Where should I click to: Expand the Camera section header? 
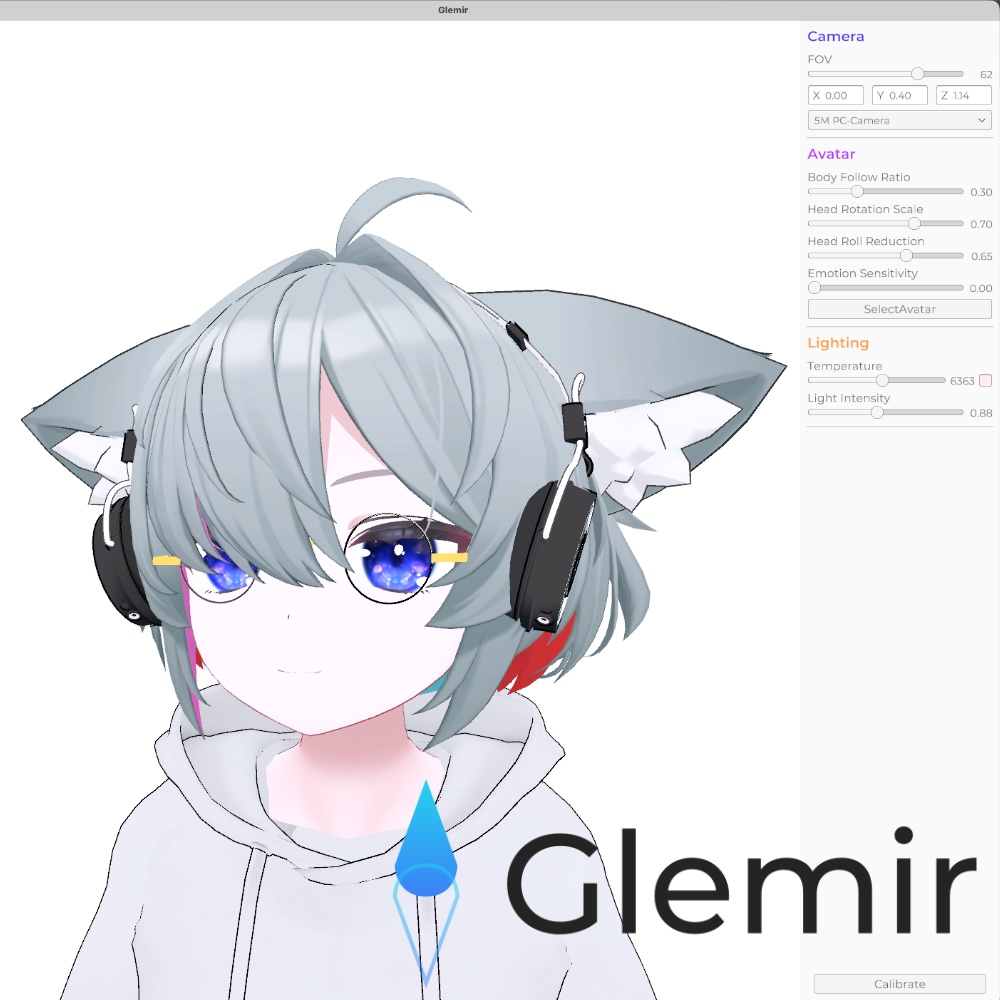coord(835,36)
